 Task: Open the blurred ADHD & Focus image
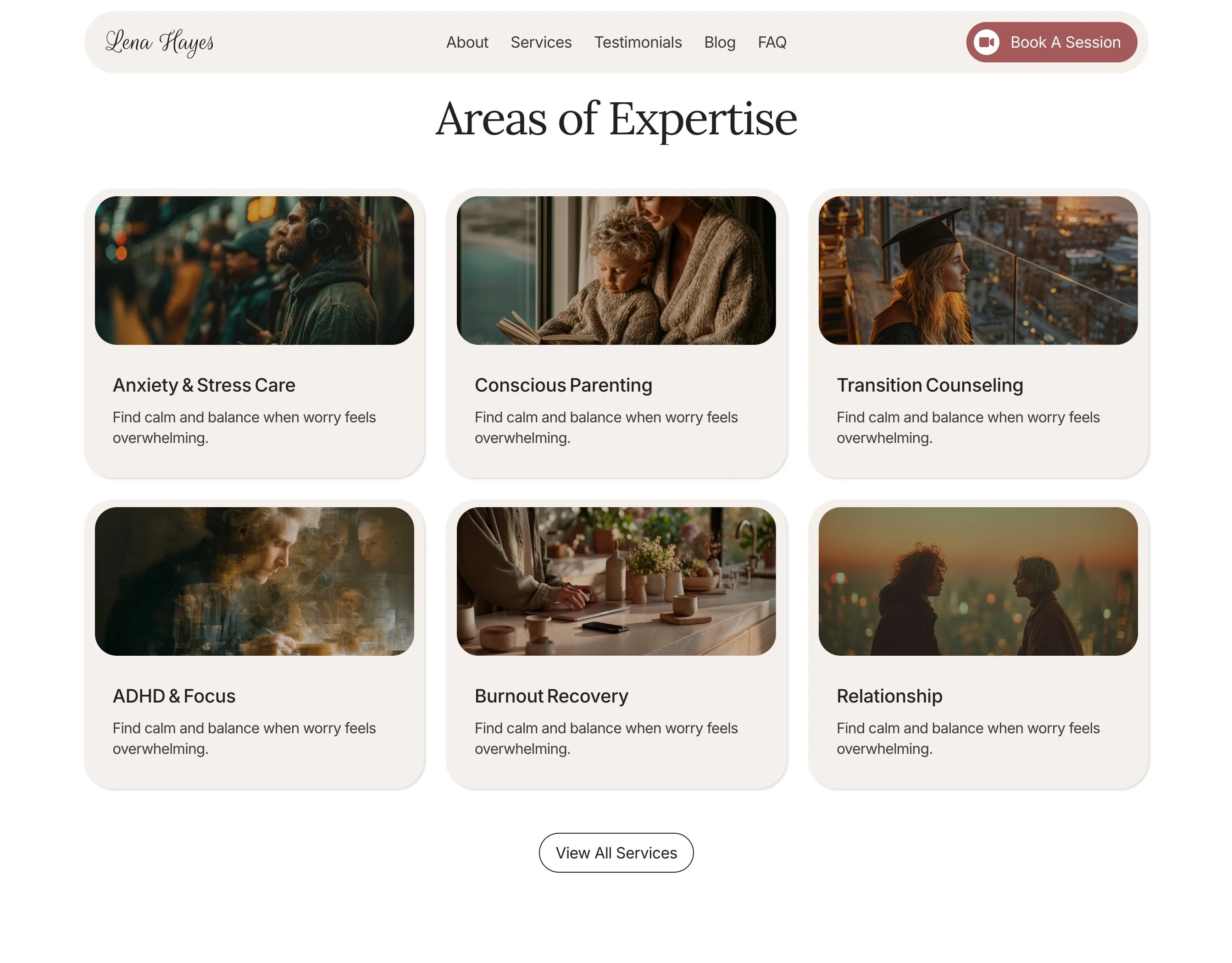click(254, 581)
